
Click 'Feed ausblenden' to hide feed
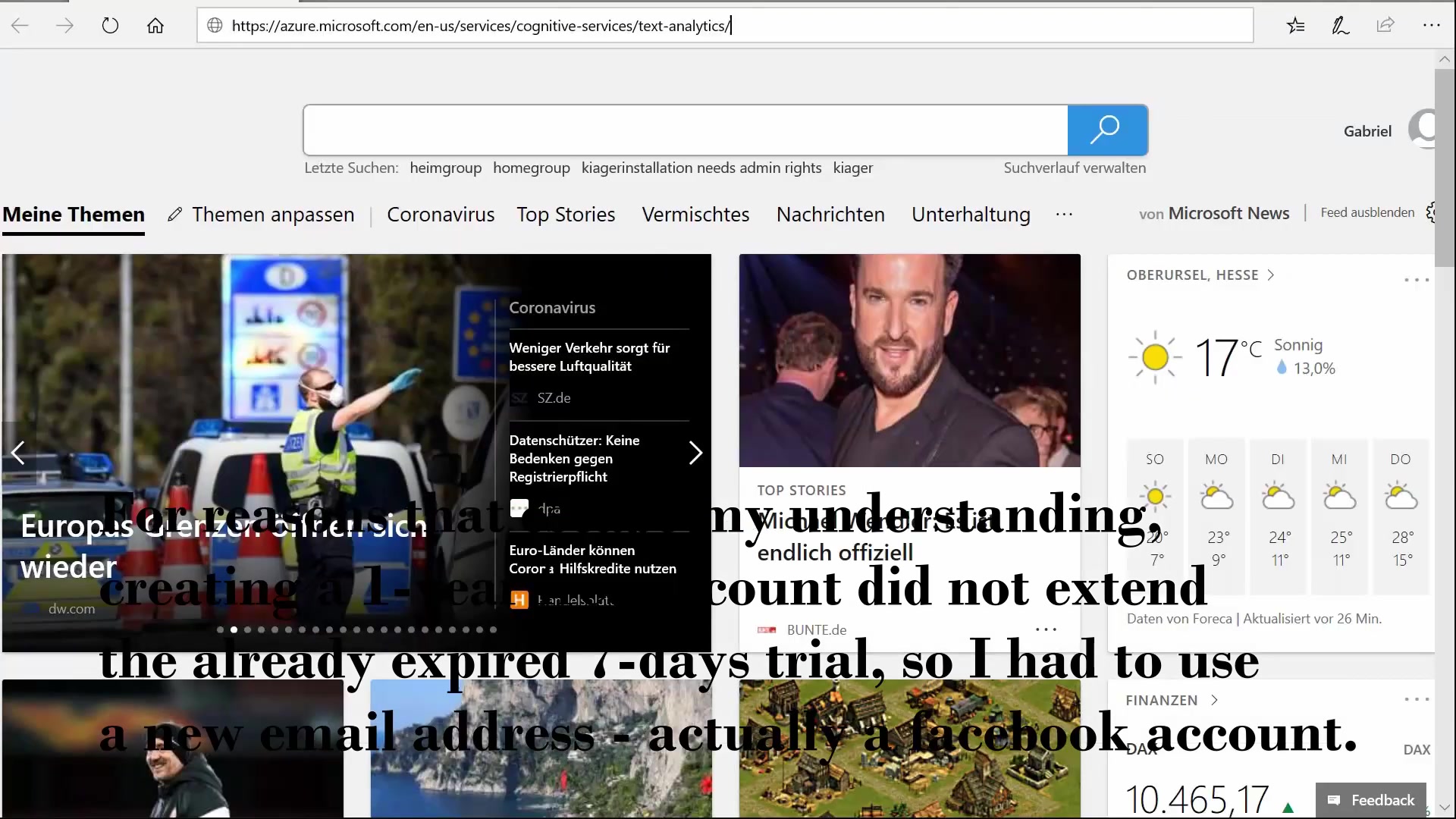click(x=1367, y=212)
